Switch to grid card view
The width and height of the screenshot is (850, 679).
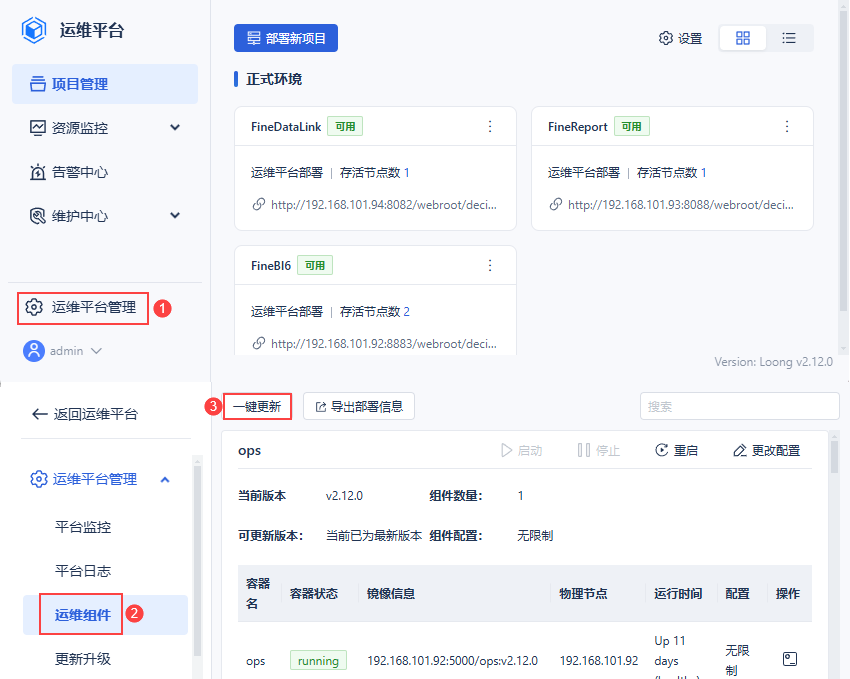(743, 38)
